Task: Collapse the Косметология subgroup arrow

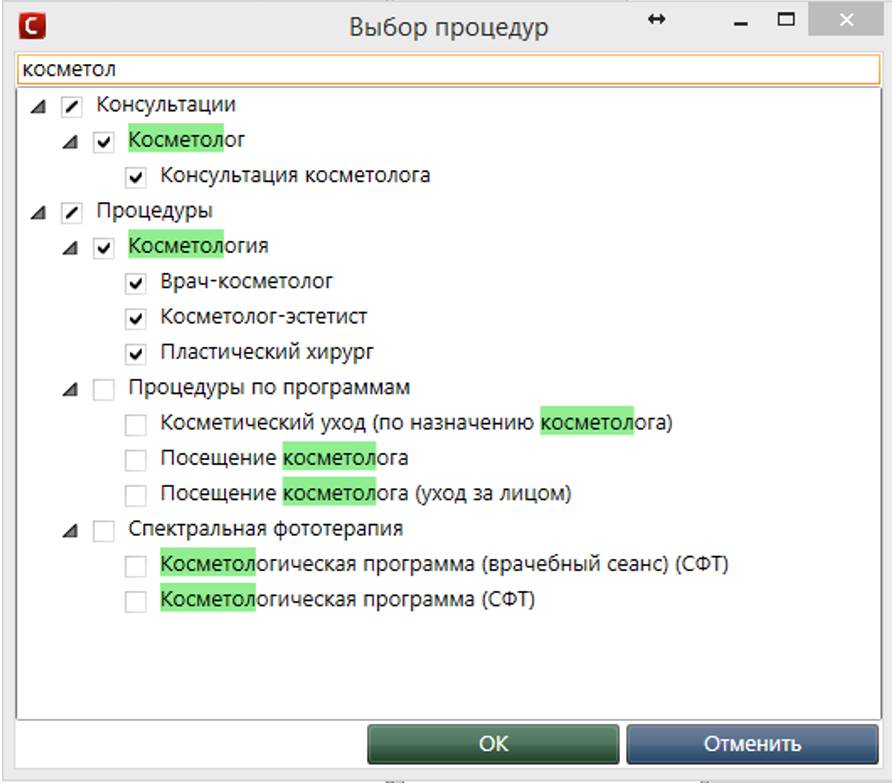Action: (70, 248)
